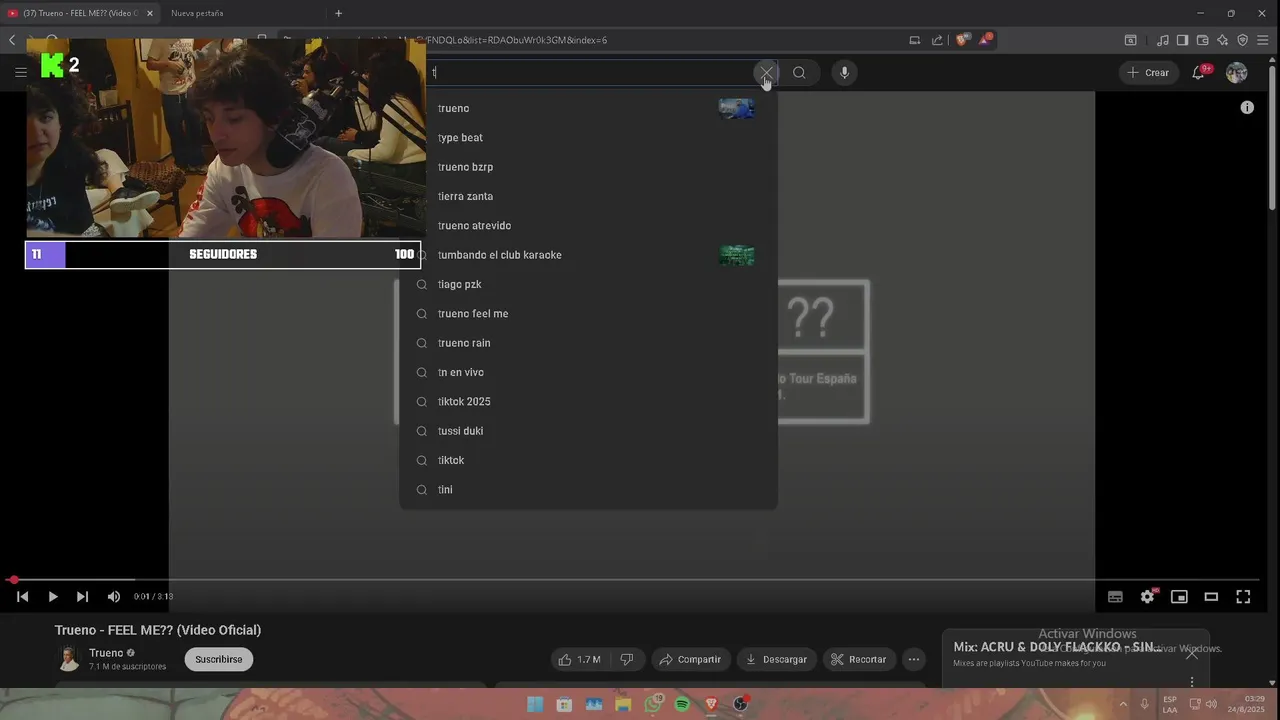Open the Brave Wallet icon
This screenshot has width=1280, height=720.
pos(1202,40)
